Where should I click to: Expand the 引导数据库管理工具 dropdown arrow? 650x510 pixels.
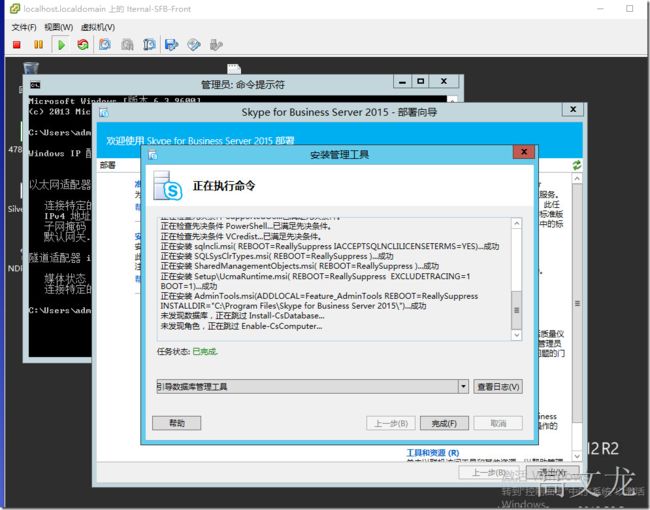click(x=463, y=386)
